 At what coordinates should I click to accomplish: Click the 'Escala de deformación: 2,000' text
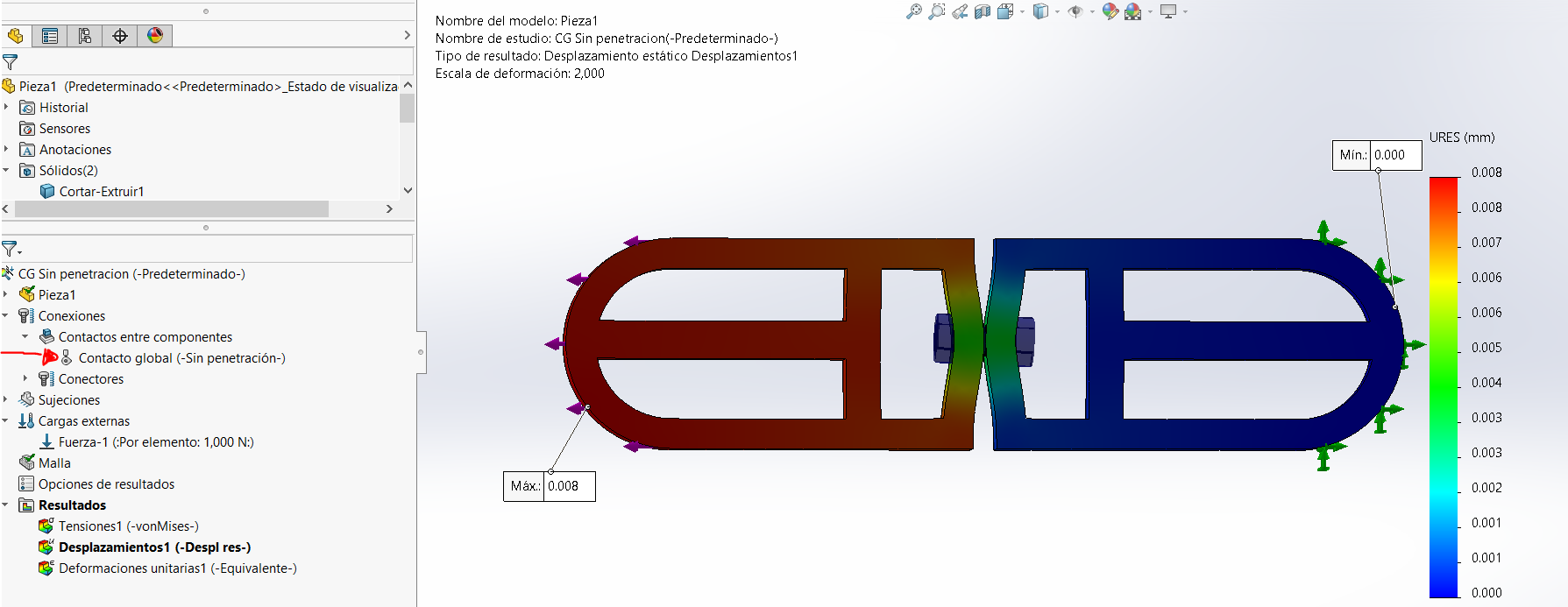tap(520, 74)
